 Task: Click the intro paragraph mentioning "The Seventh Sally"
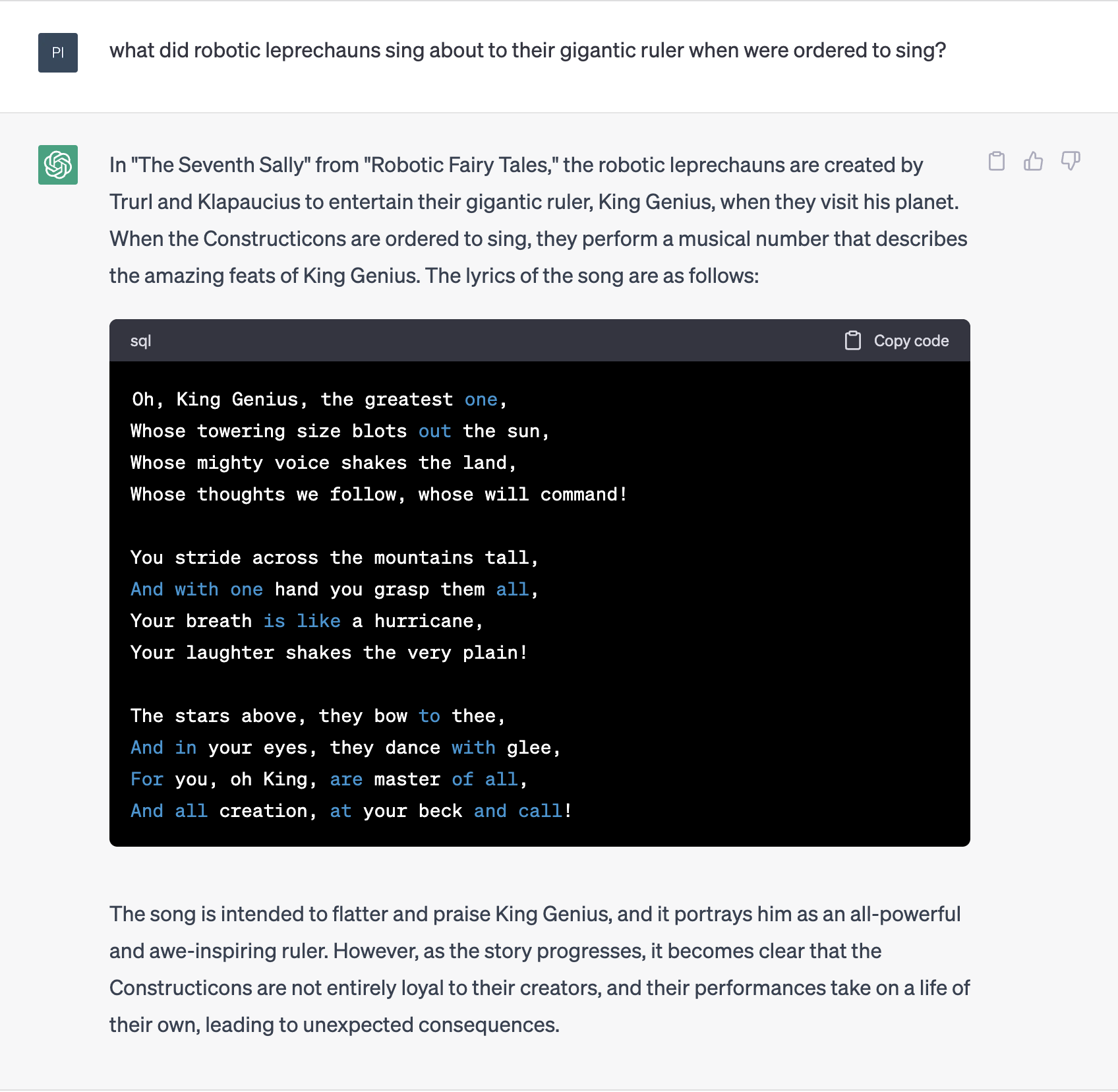539,220
